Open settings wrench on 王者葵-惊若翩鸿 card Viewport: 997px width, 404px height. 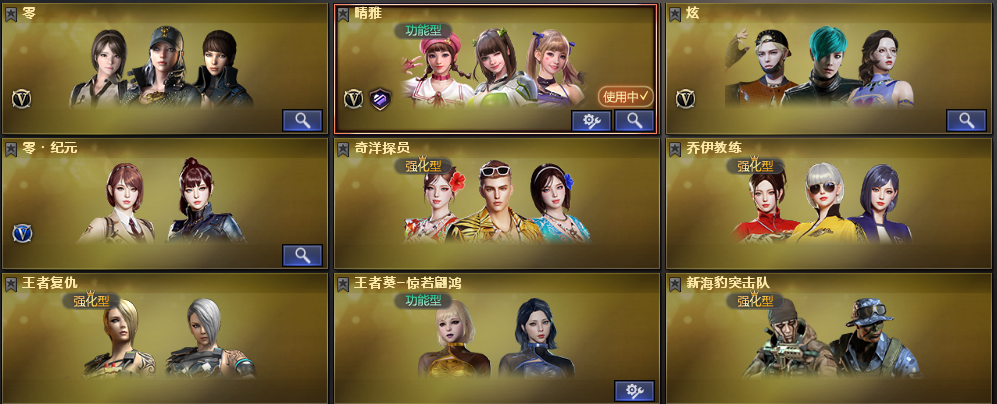coord(634,390)
